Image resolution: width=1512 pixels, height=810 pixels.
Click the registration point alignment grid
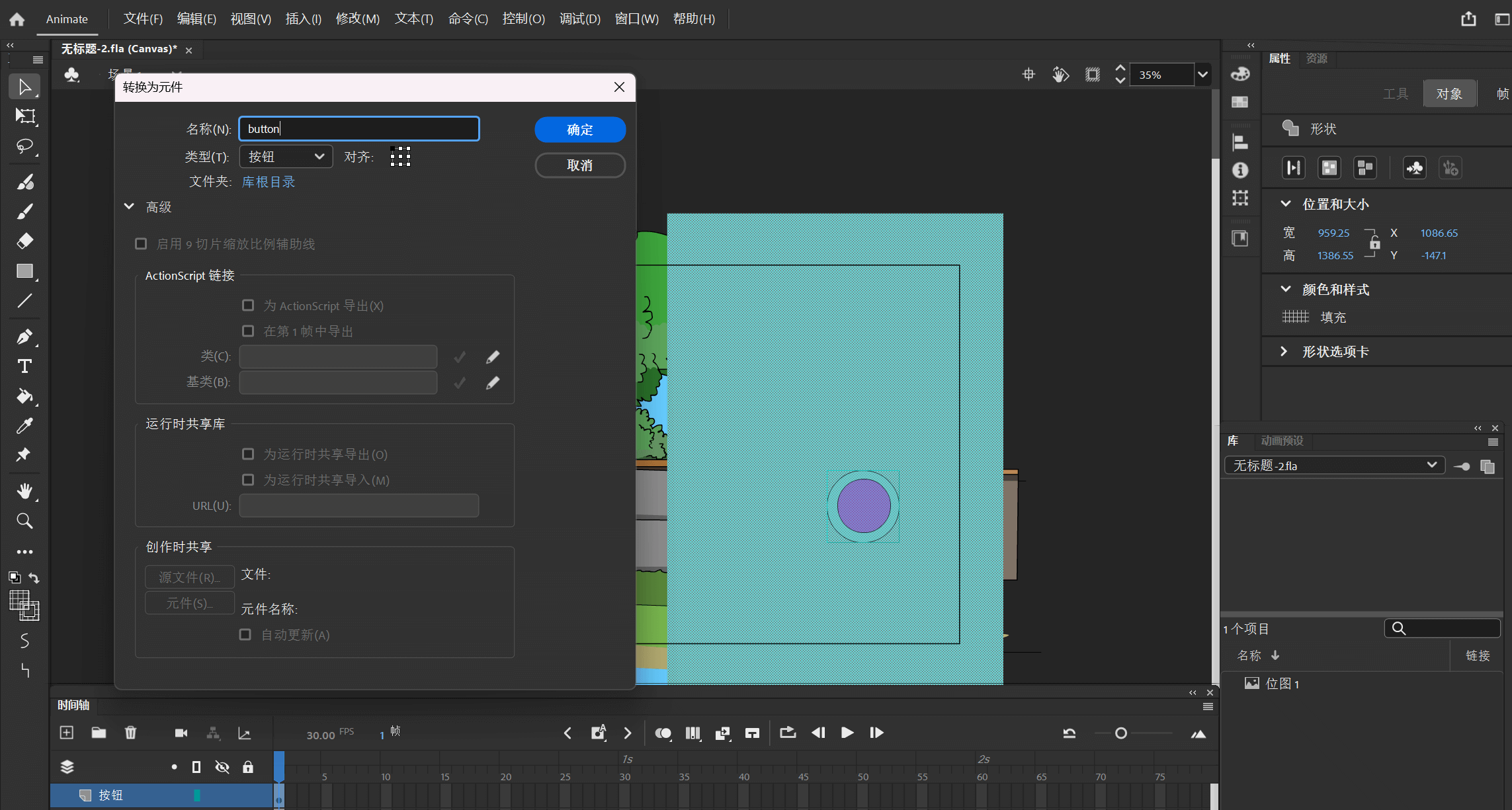(x=400, y=157)
